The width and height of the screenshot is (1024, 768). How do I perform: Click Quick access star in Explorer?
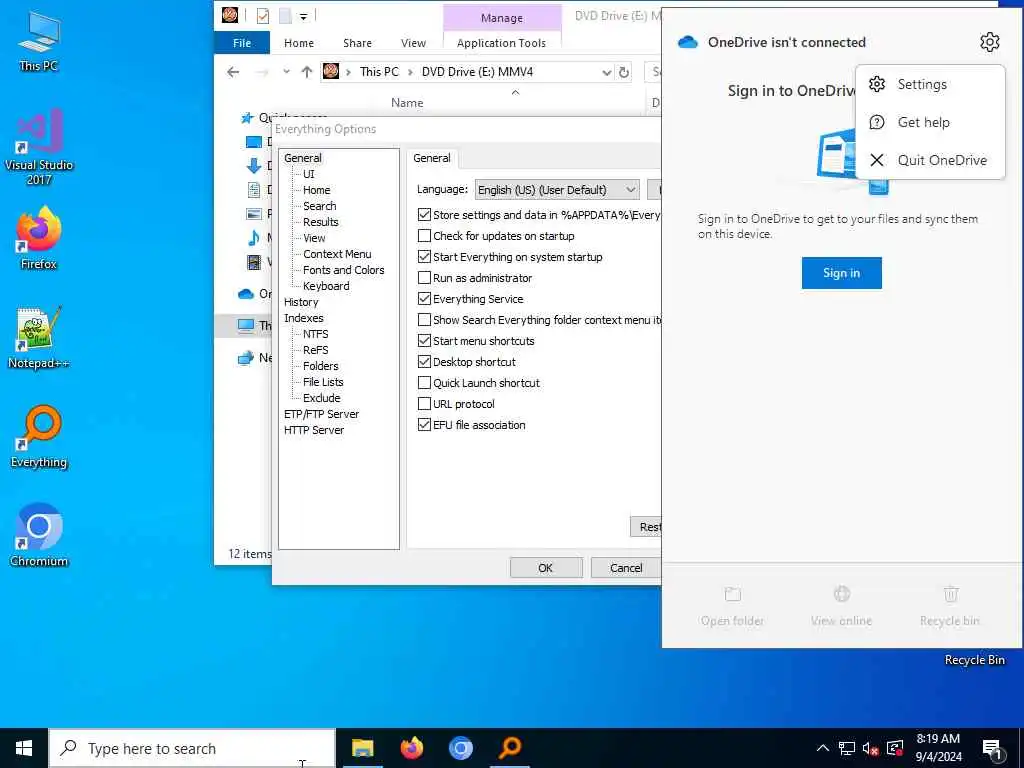click(x=247, y=118)
